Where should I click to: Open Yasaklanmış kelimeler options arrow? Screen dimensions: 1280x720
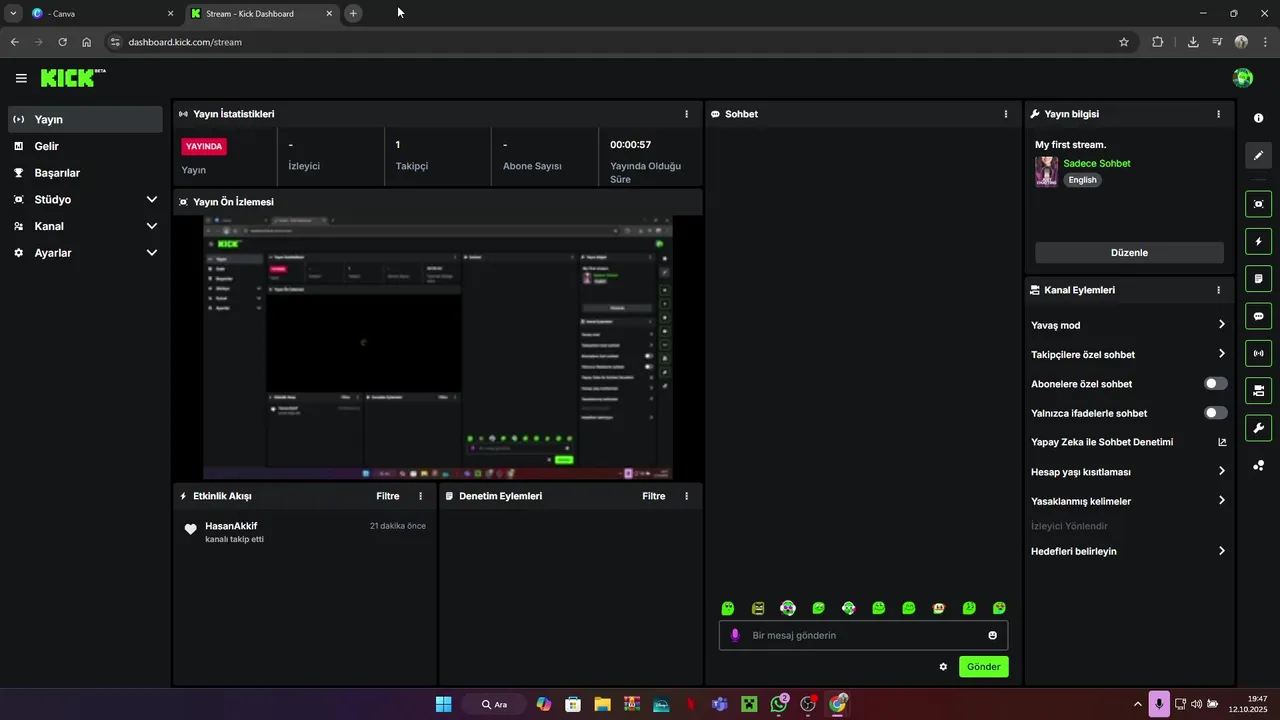click(x=1222, y=501)
